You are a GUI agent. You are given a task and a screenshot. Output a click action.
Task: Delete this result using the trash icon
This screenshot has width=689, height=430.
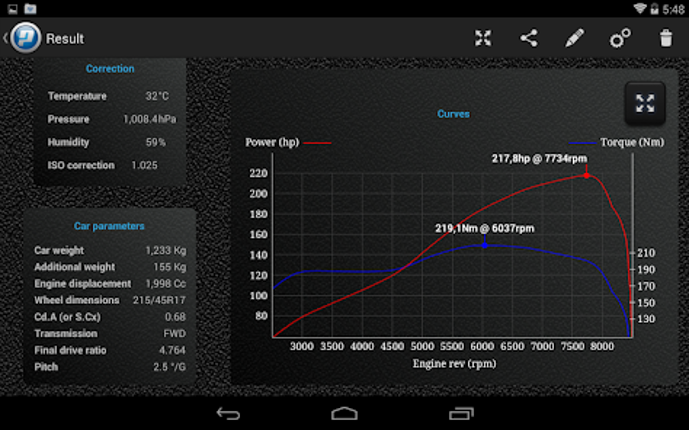click(666, 39)
